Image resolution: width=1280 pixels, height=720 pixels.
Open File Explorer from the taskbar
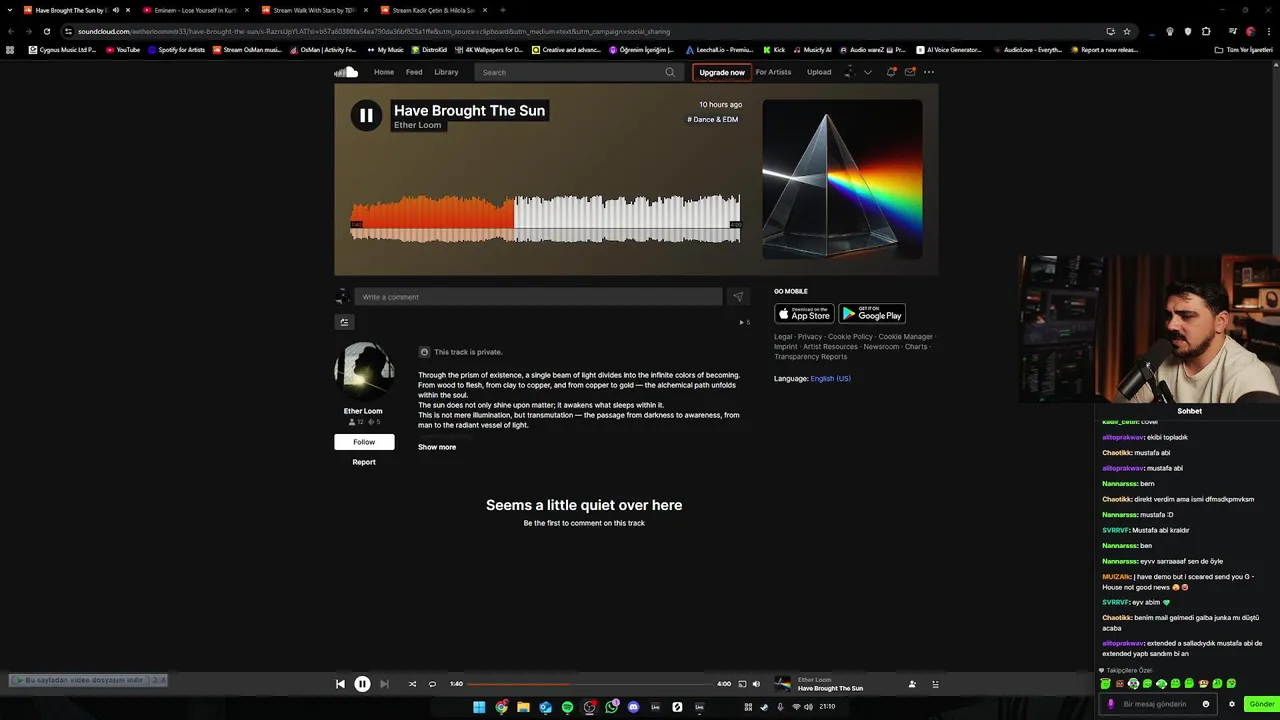523,707
